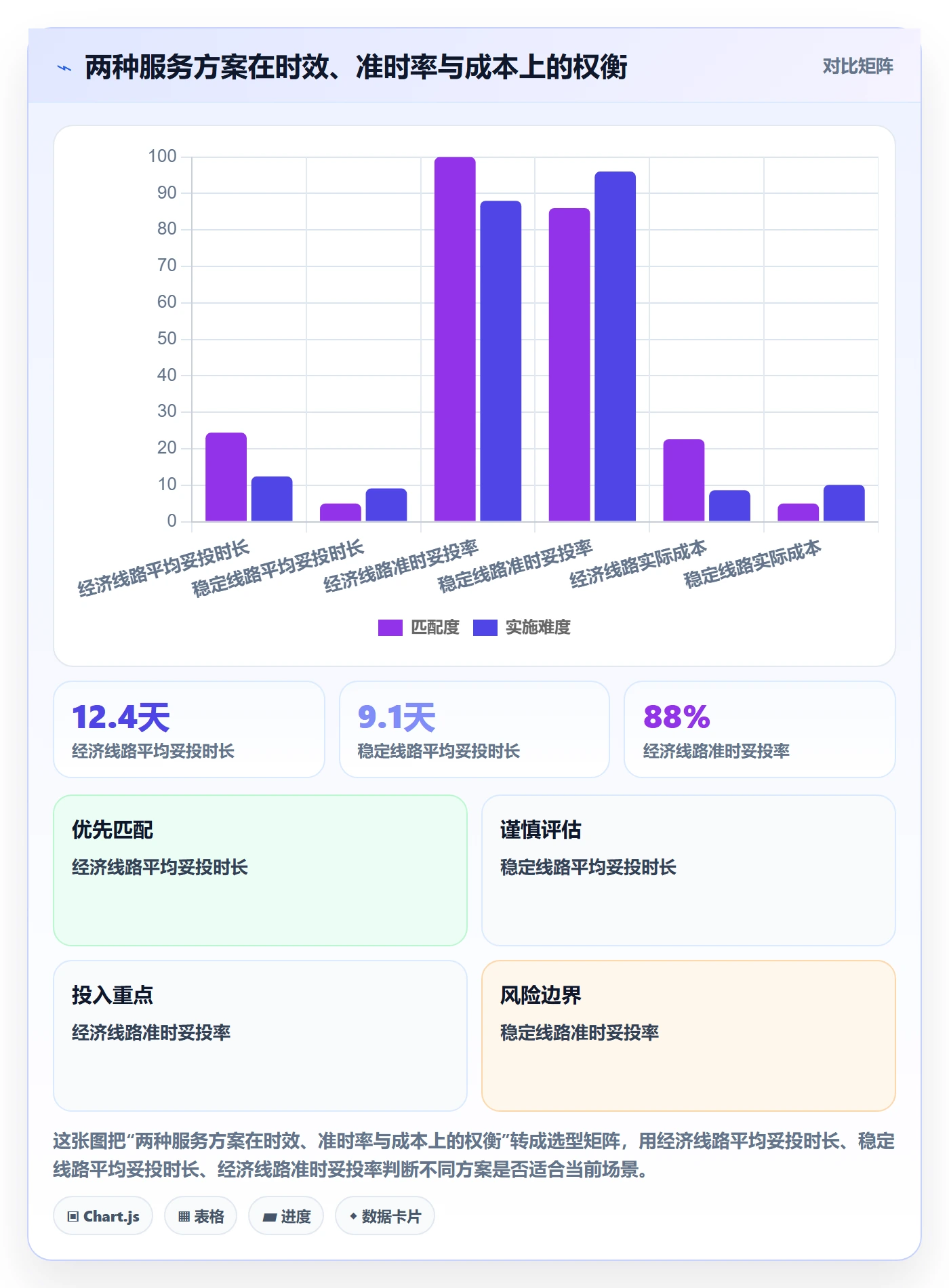The height and width of the screenshot is (1288, 949).
Task: Click the lightning icon beside the title
Action: coord(64,68)
